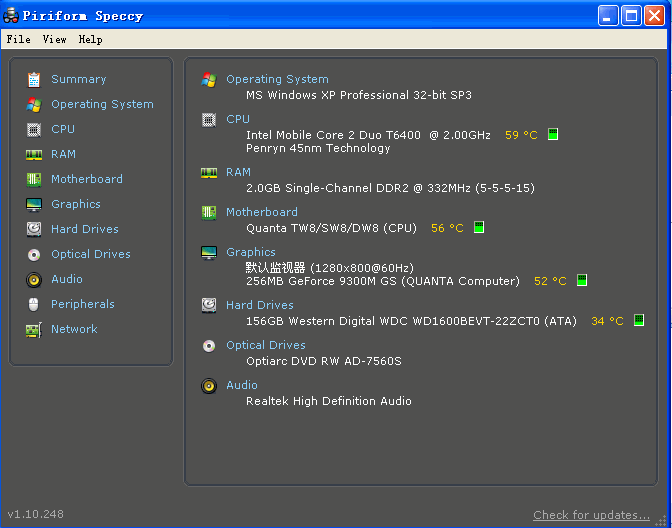Click the Optical Drives disc icon in summary panel

209,345
